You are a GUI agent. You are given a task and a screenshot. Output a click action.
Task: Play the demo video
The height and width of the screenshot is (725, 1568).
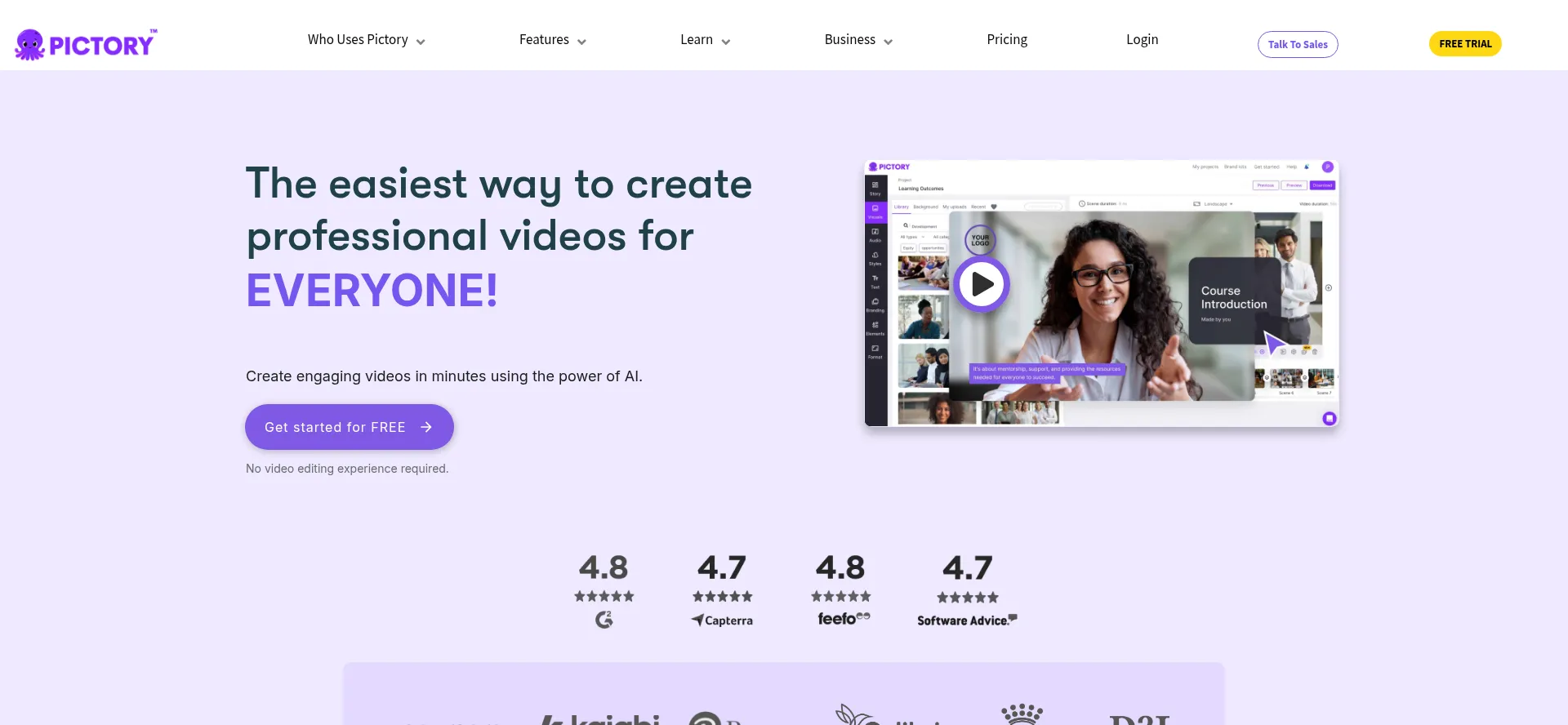(x=982, y=284)
